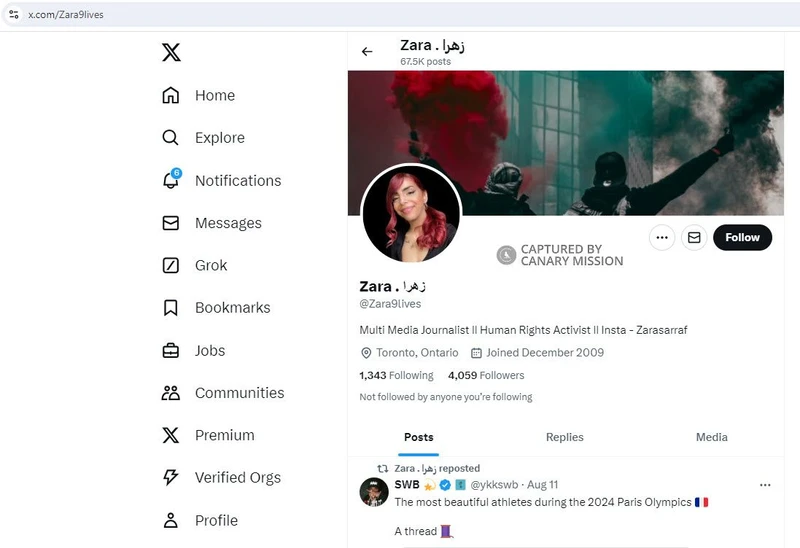
Task: Open the profile more options menu
Action: pyautogui.click(x=662, y=237)
